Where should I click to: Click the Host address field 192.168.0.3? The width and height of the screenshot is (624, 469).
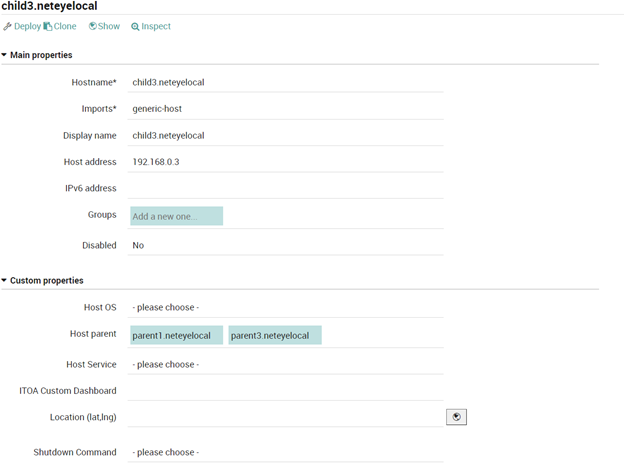285,162
